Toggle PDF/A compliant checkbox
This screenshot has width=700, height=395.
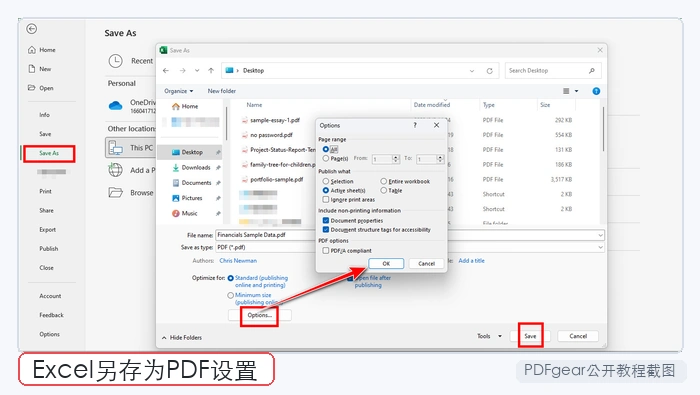pos(326,251)
